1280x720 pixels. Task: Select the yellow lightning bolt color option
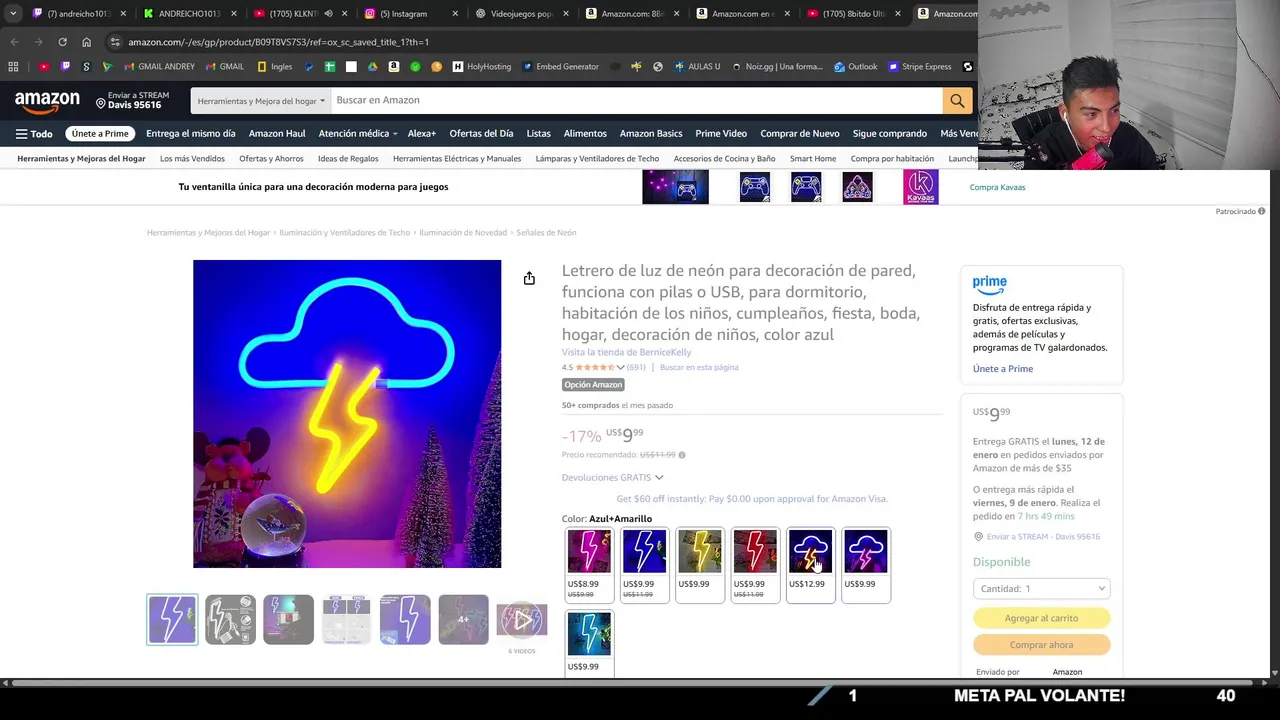(700, 565)
